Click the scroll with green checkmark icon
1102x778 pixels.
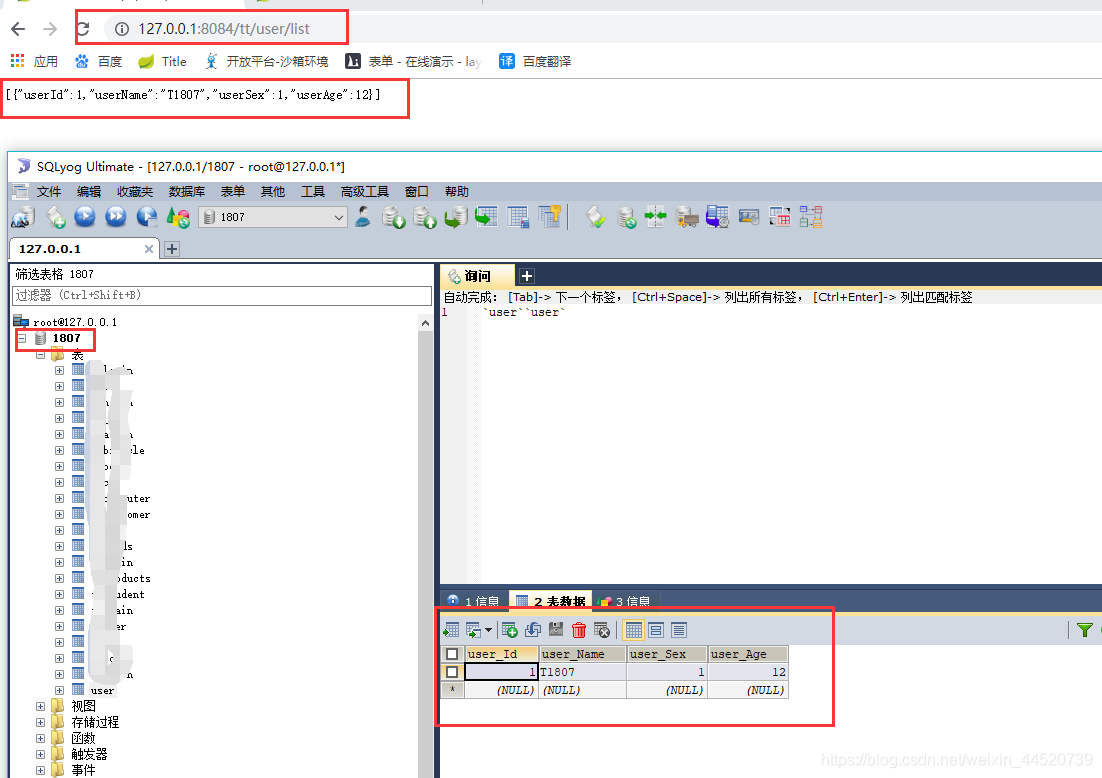pos(595,217)
